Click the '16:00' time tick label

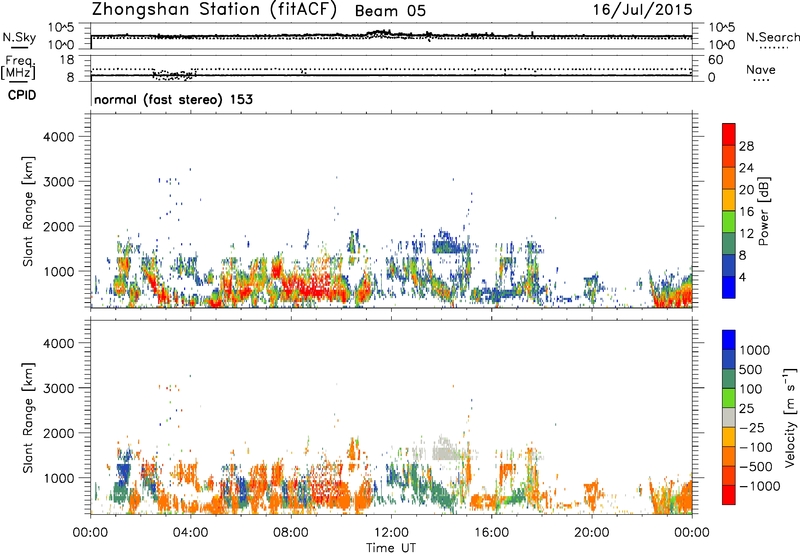(x=491, y=533)
